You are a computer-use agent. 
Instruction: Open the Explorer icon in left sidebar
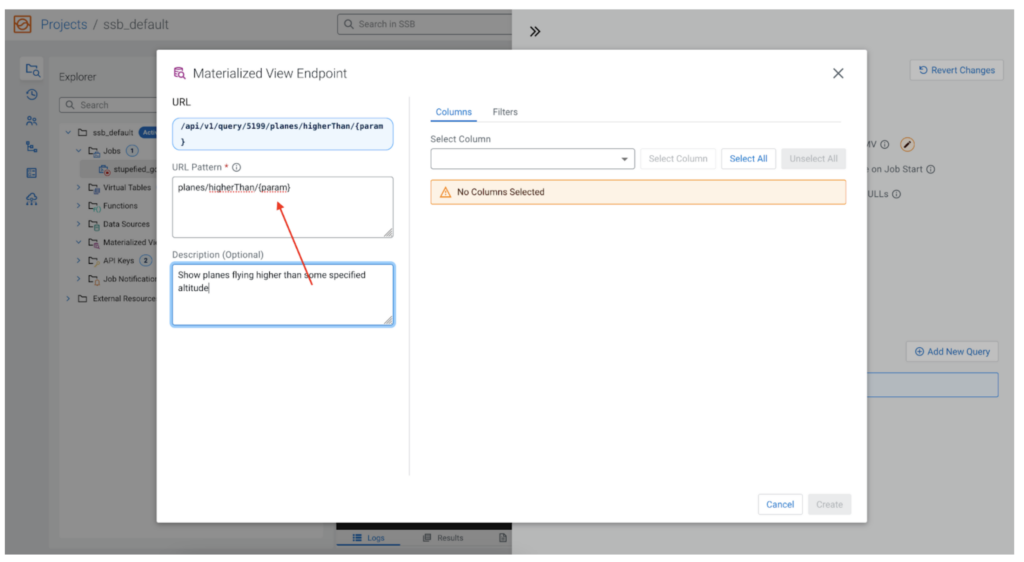32,70
